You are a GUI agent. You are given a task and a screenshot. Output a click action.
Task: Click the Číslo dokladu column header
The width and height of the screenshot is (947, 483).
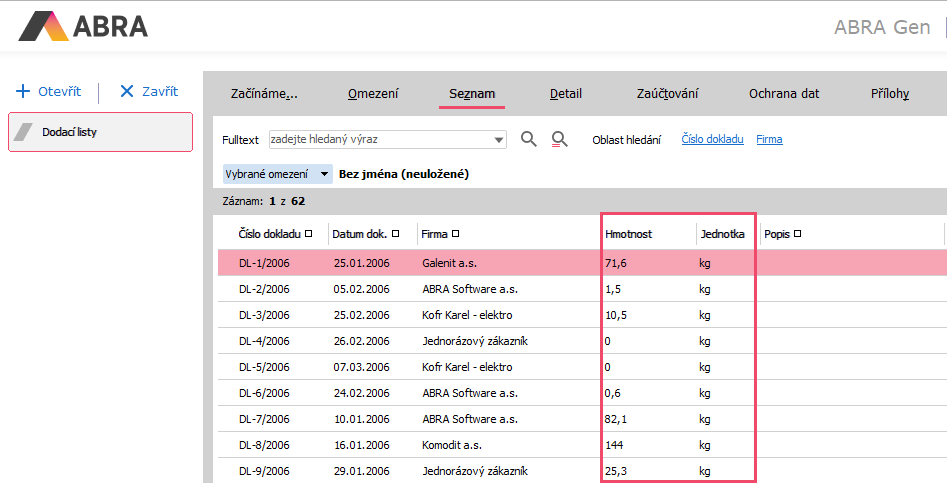[x=269, y=234]
